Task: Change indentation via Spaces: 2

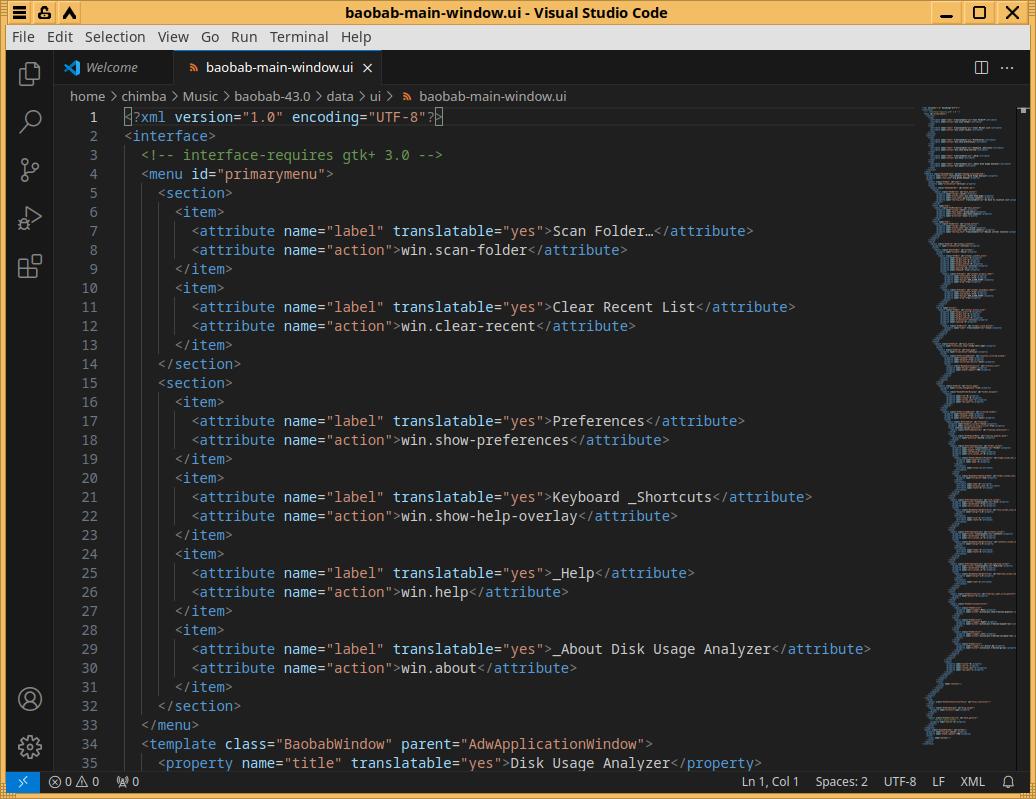Action: coord(841,782)
